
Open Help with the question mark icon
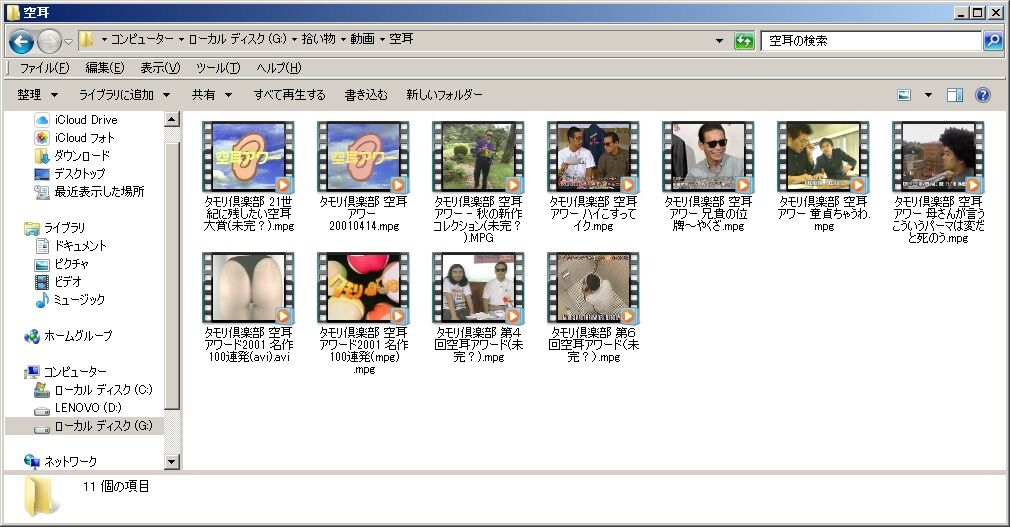pos(982,95)
